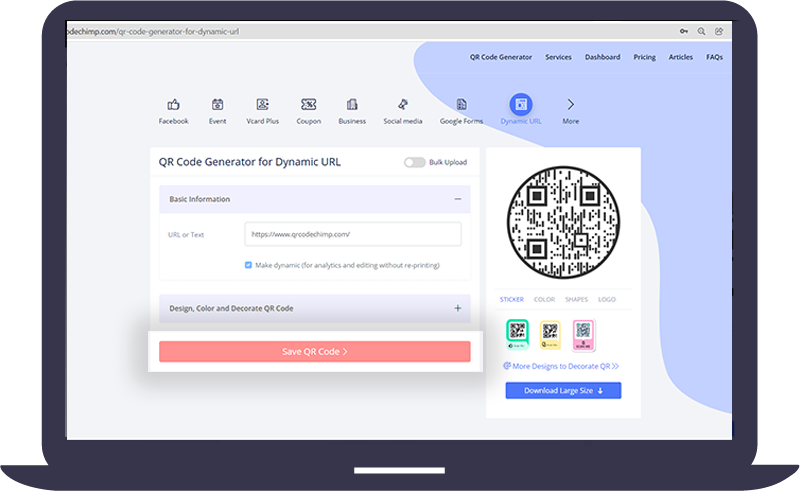The height and width of the screenshot is (491, 800).
Task: Click the Dynamic URL QR type icon
Action: click(x=521, y=105)
